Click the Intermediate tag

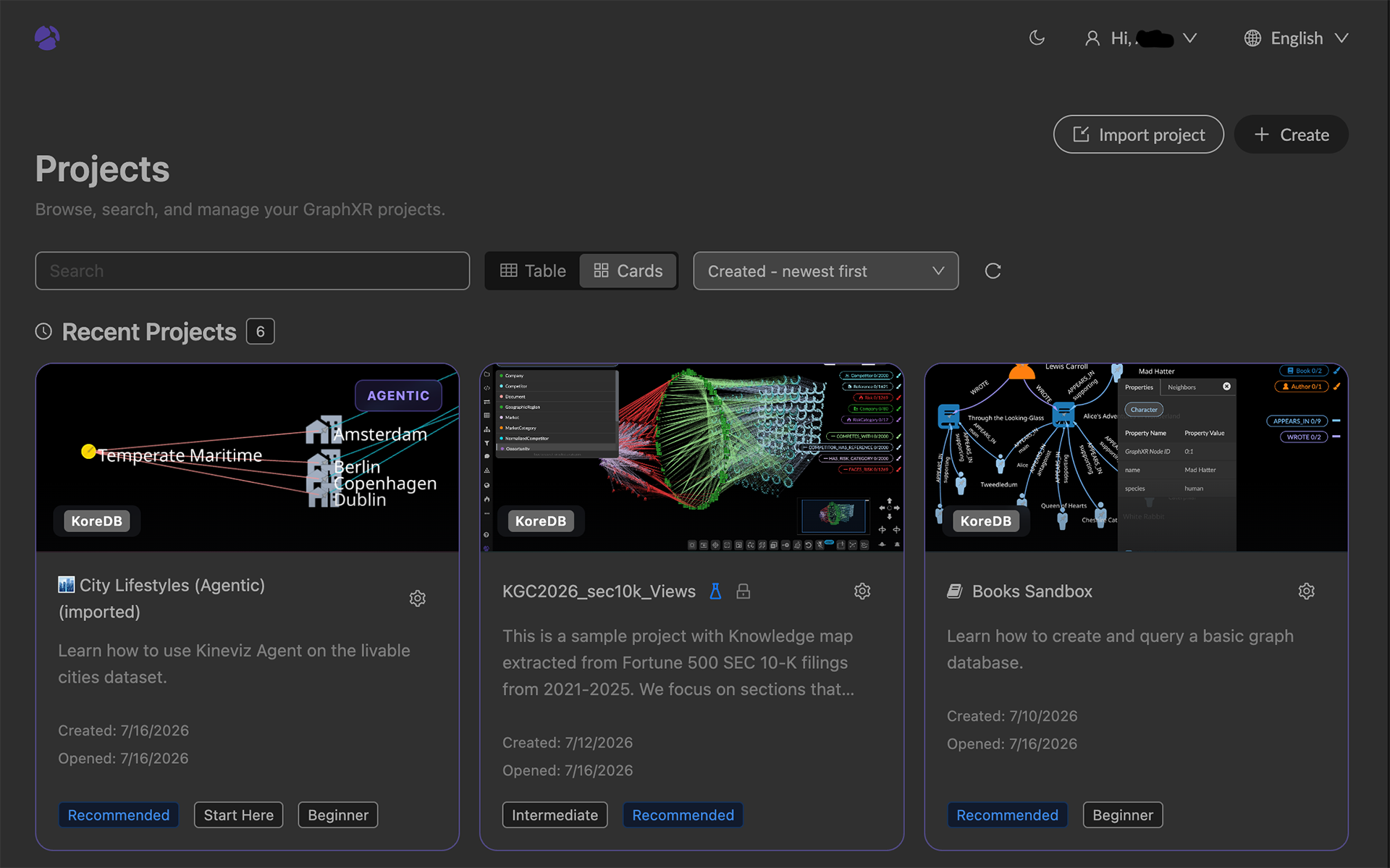coord(555,815)
